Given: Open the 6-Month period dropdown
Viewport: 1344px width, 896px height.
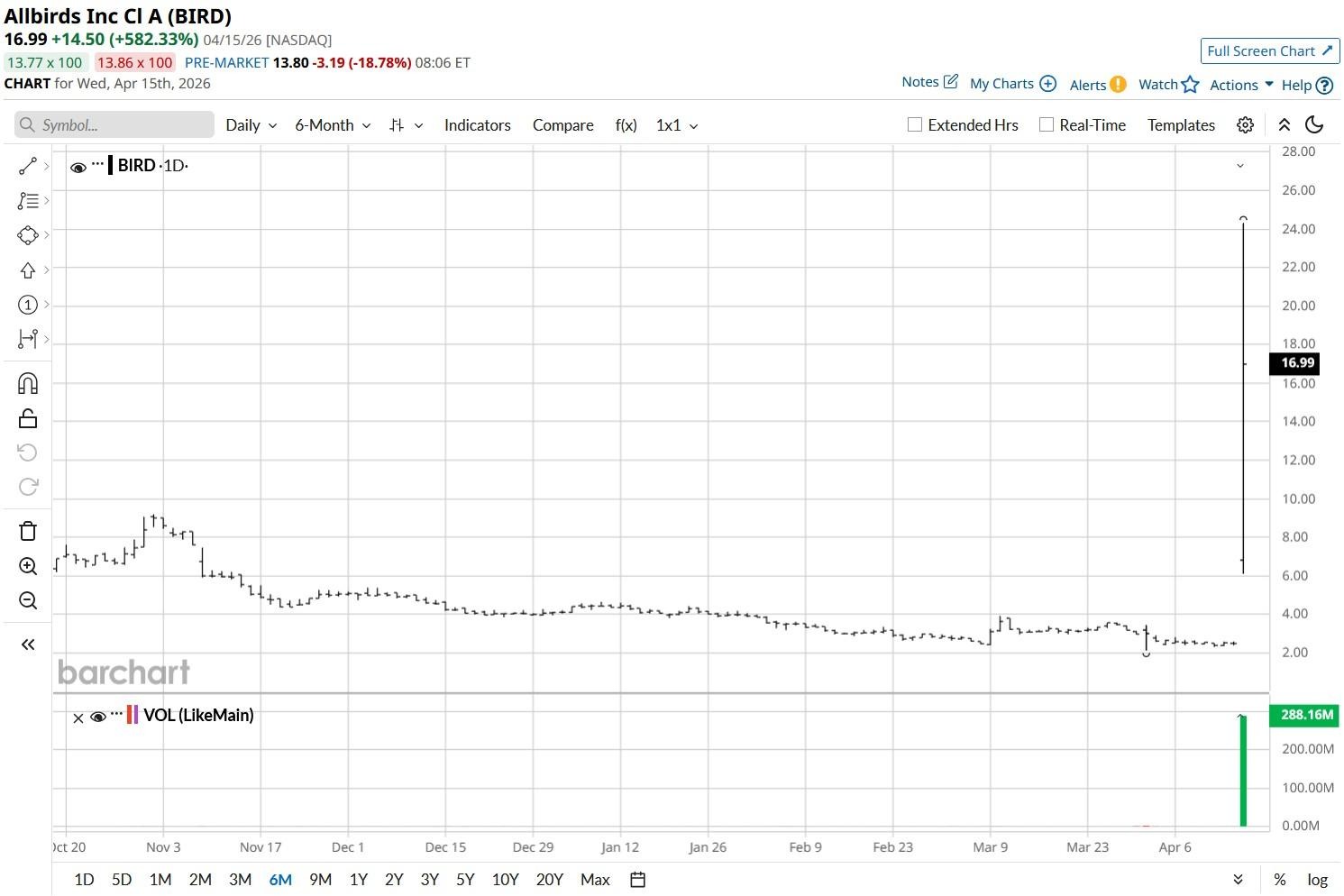Looking at the screenshot, I should coord(334,125).
